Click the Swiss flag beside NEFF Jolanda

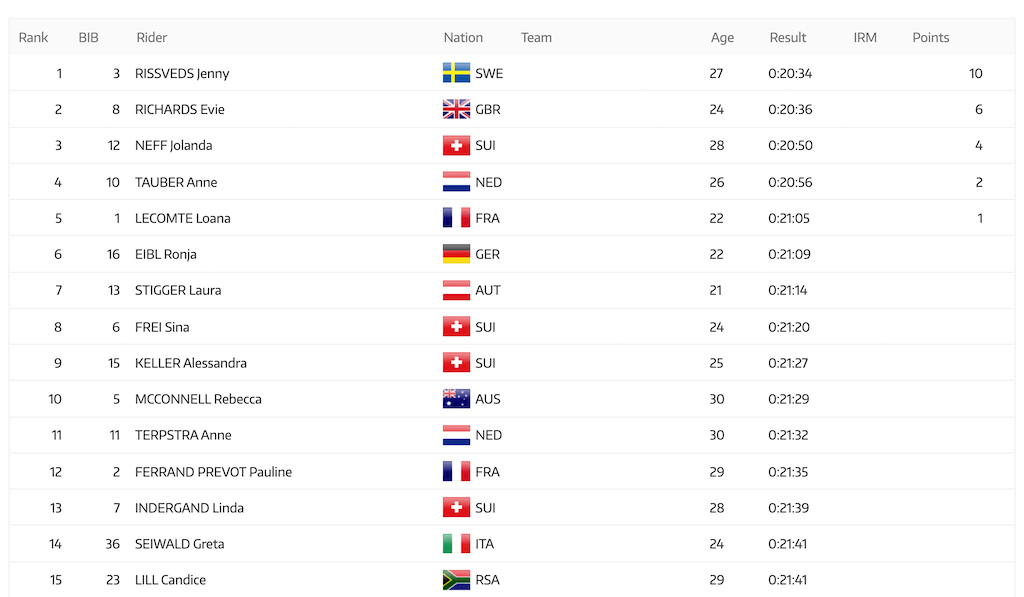tap(456, 145)
